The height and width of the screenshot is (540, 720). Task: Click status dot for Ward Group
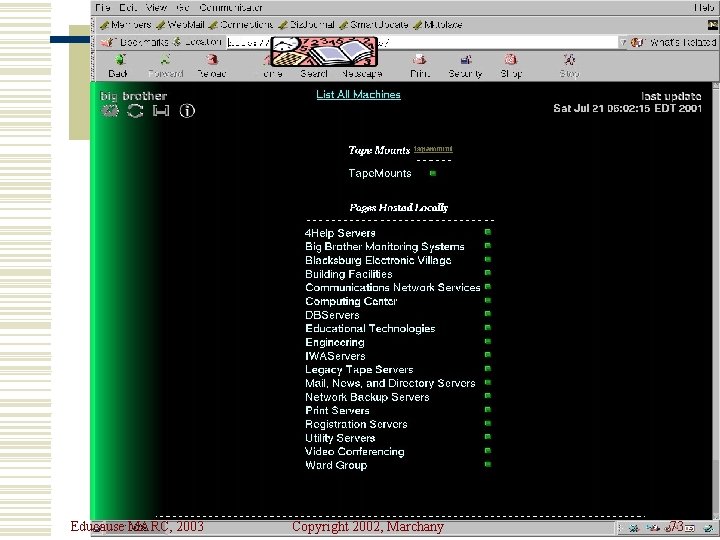point(488,464)
